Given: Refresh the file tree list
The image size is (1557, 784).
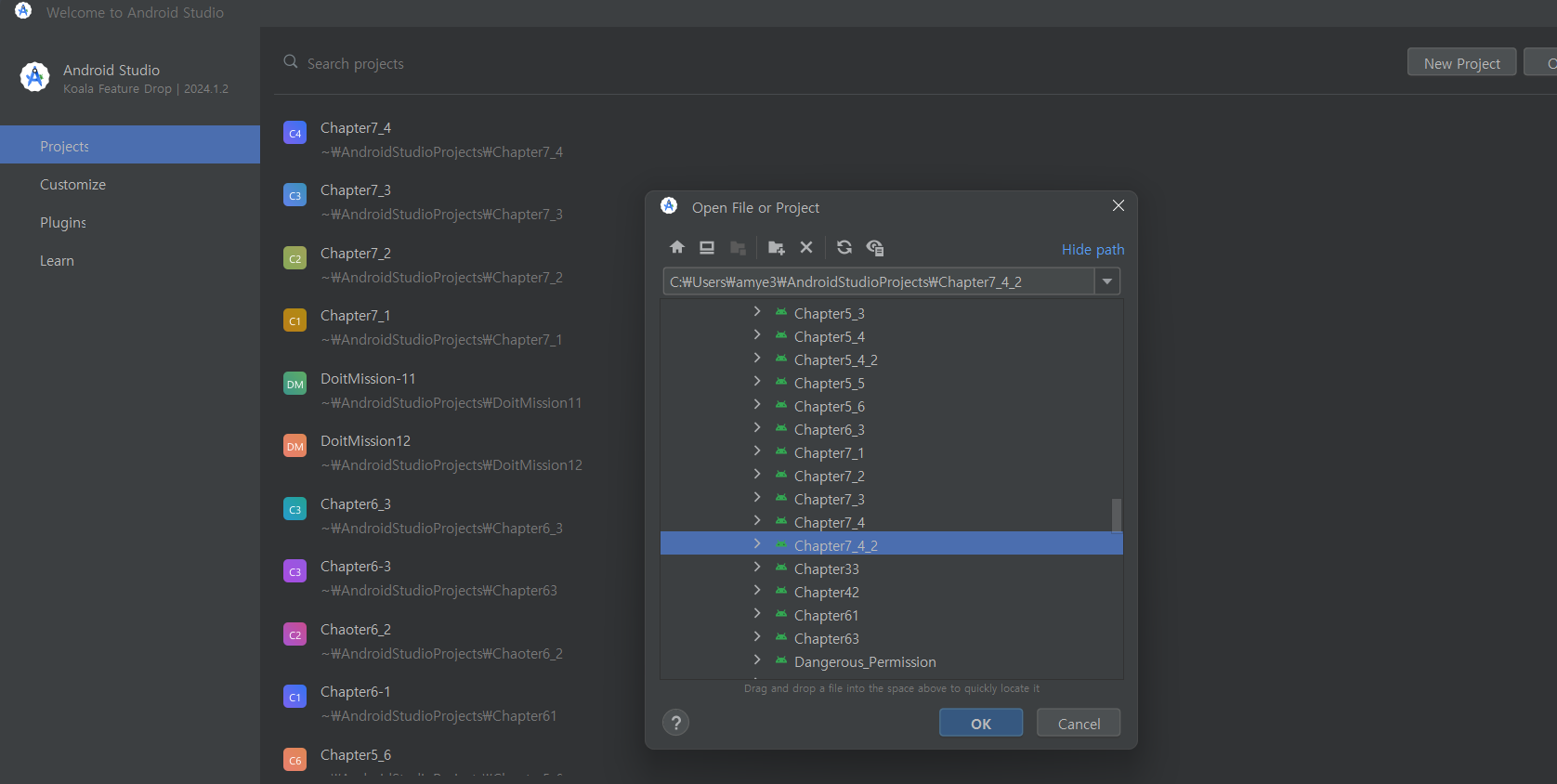Looking at the screenshot, I should (x=844, y=247).
